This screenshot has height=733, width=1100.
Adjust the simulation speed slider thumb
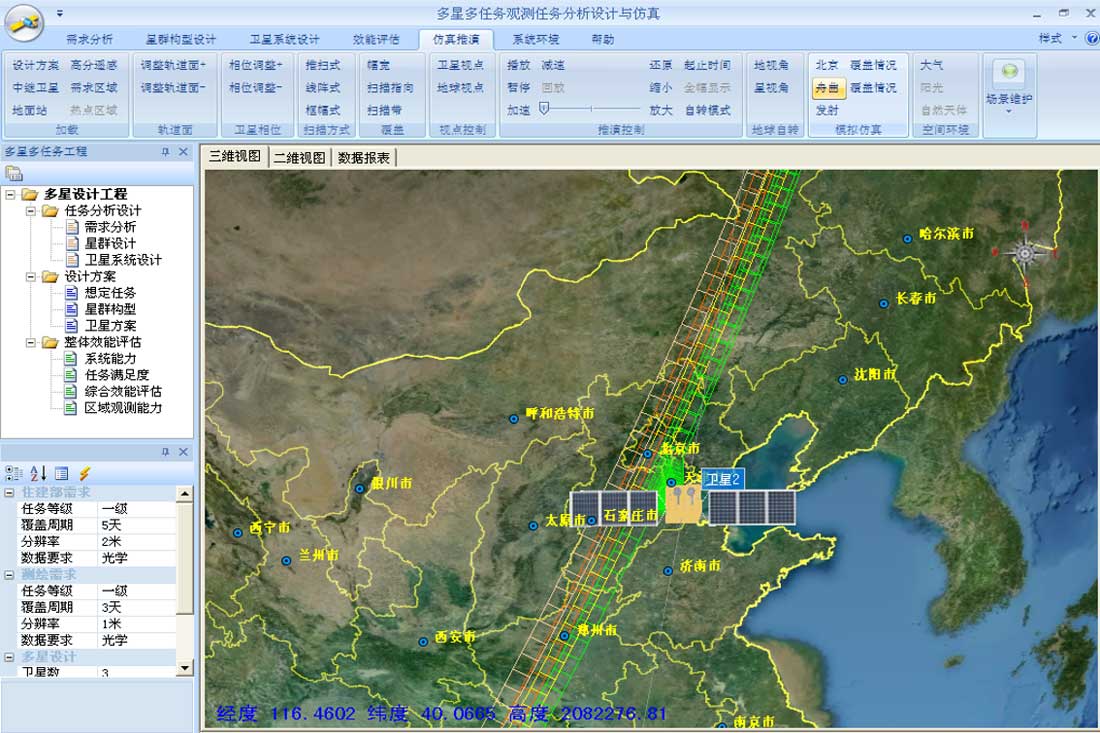(544, 109)
